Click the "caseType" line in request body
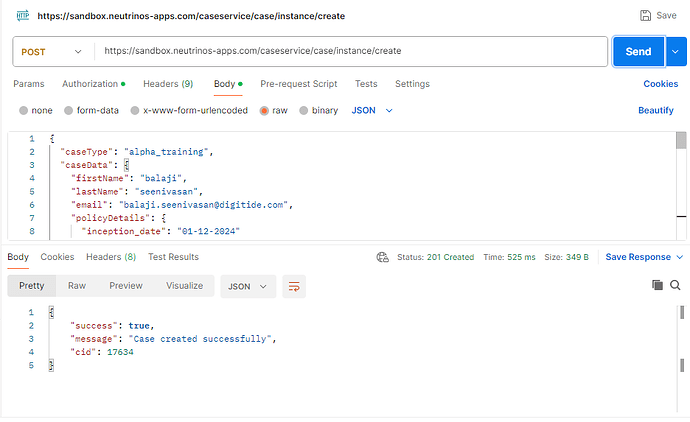The image size is (690, 422). [x=137, y=152]
